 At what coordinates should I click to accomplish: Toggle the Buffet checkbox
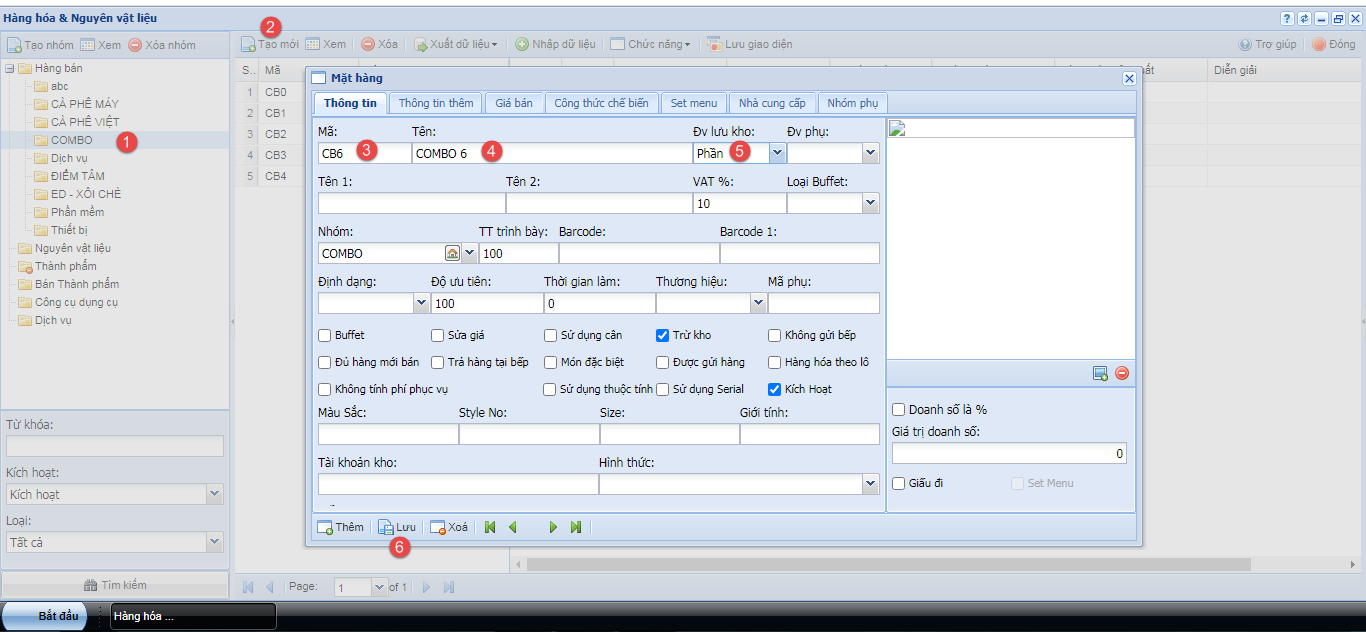325,335
